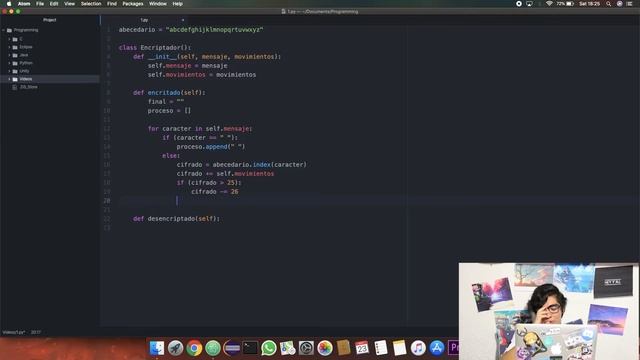
Task: Open the App Store icon in dock
Action: click(437, 348)
